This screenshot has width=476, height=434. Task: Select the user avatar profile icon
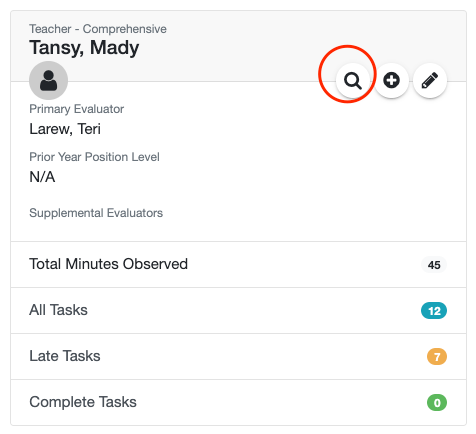pyautogui.click(x=49, y=80)
